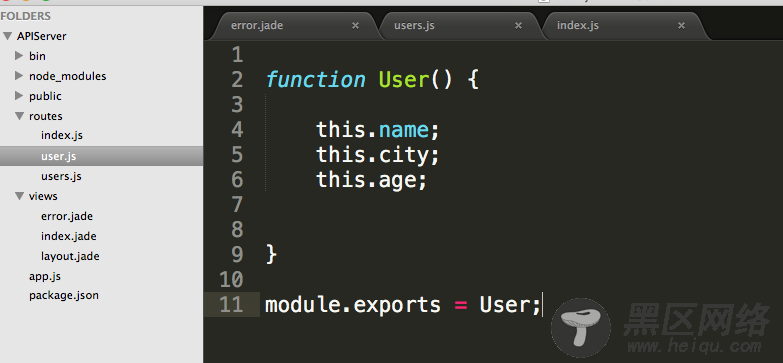Viewport: 783px width, 363px height.
Task: Open app.js in the sidebar
Action: (x=44, y=276)
